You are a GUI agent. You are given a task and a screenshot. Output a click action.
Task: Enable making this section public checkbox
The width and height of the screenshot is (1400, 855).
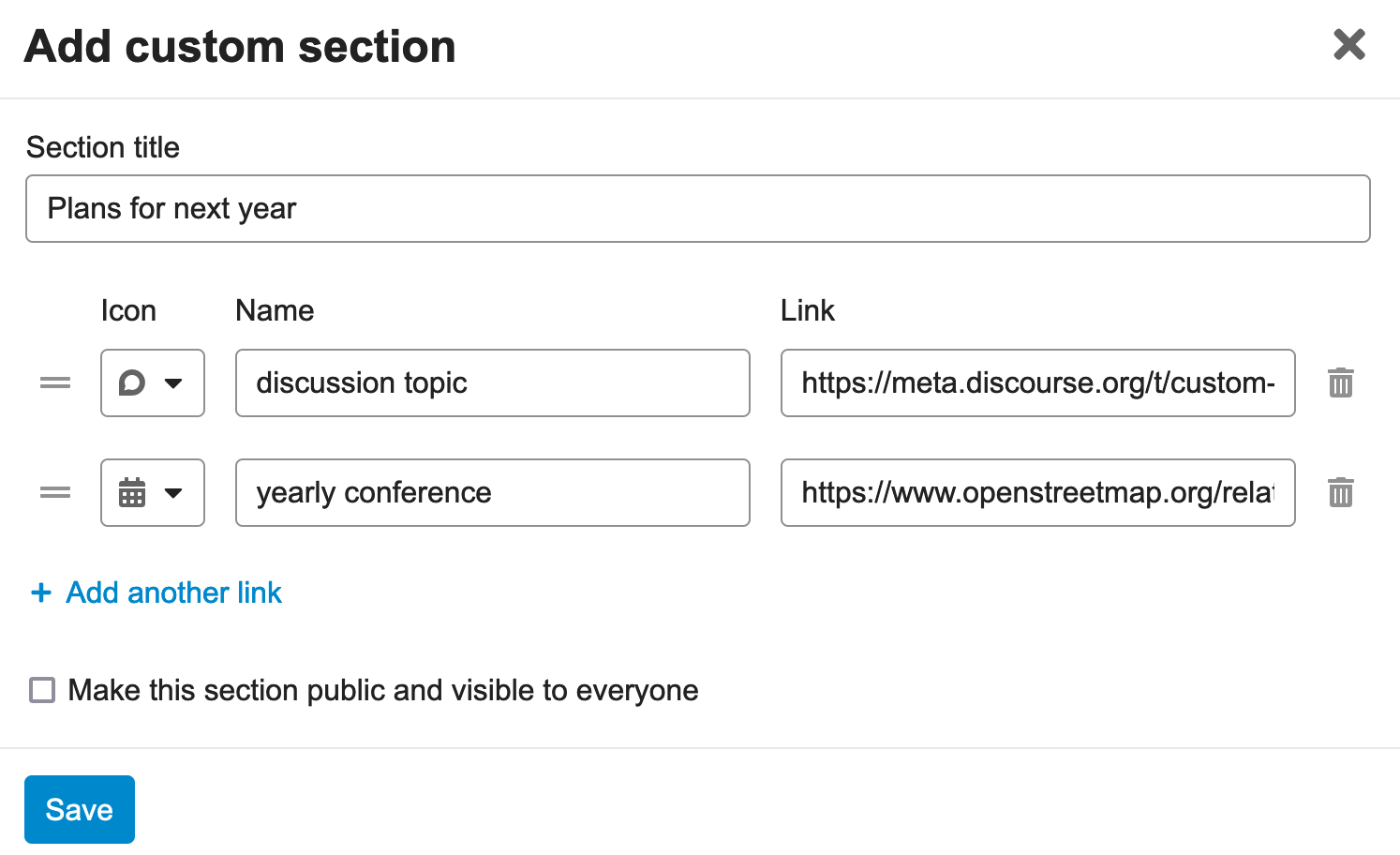coord(42,690)
